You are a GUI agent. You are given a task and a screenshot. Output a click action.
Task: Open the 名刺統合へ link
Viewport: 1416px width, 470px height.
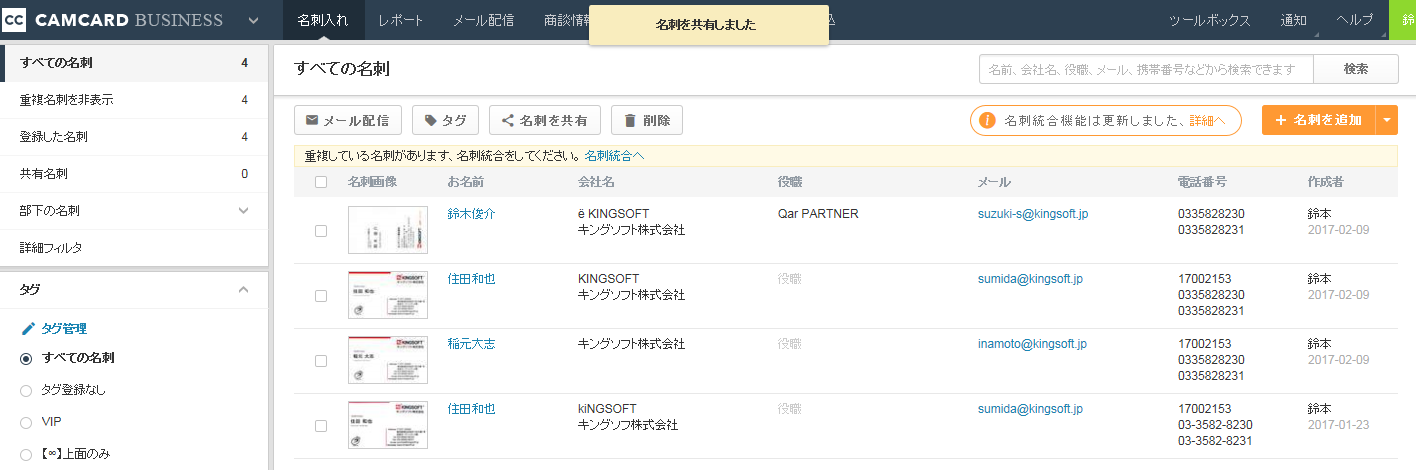(x=615, y=156)
